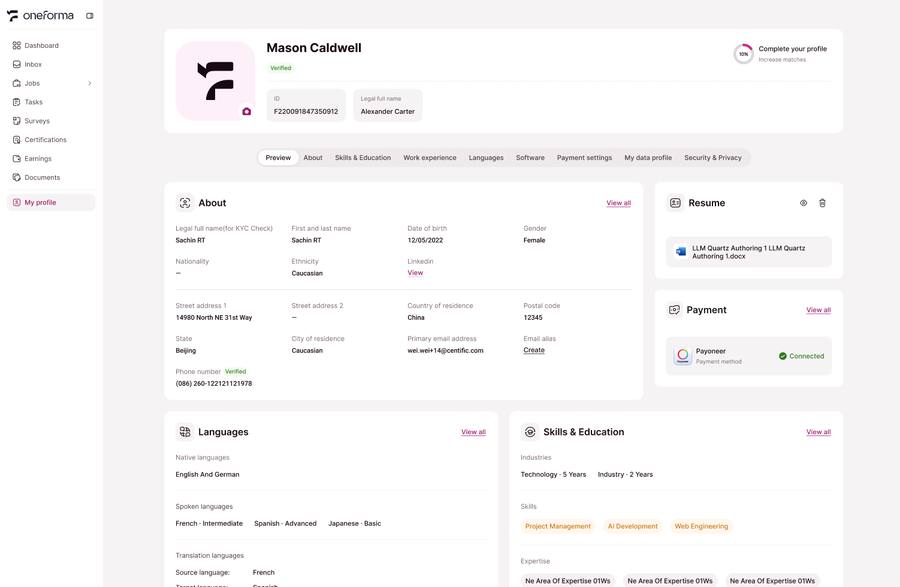Click the profile completion progress ring
900x587 pixels.
(x=743, y=54)
